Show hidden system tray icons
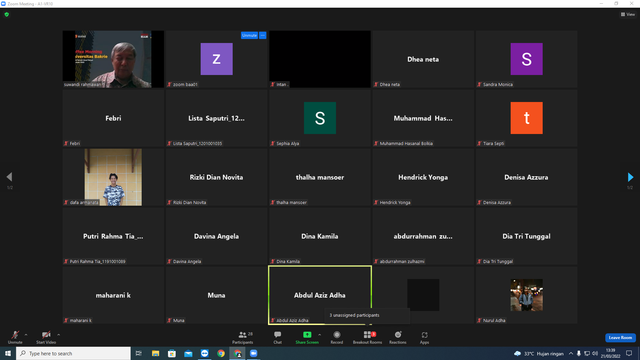Image resolution: width=640 pixels, height=360 pixels. (571, 353)
